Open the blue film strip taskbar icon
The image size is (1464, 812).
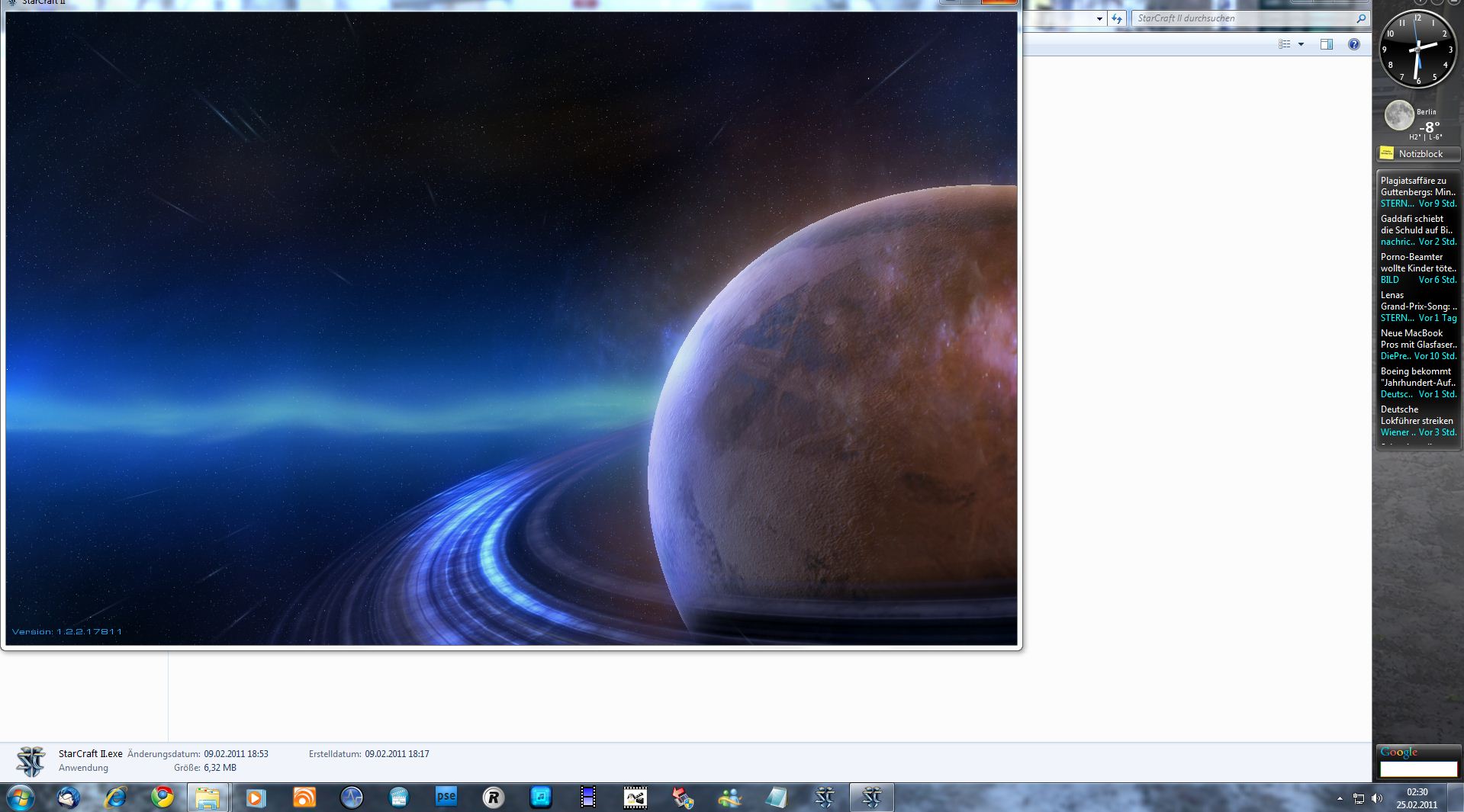point(588,798)
